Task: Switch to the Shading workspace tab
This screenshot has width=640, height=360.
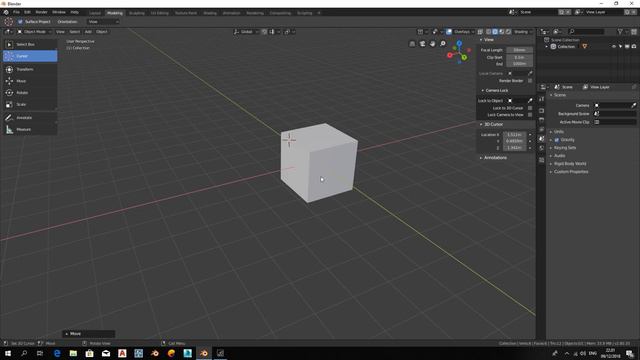Action: click(x=210, y=13)
